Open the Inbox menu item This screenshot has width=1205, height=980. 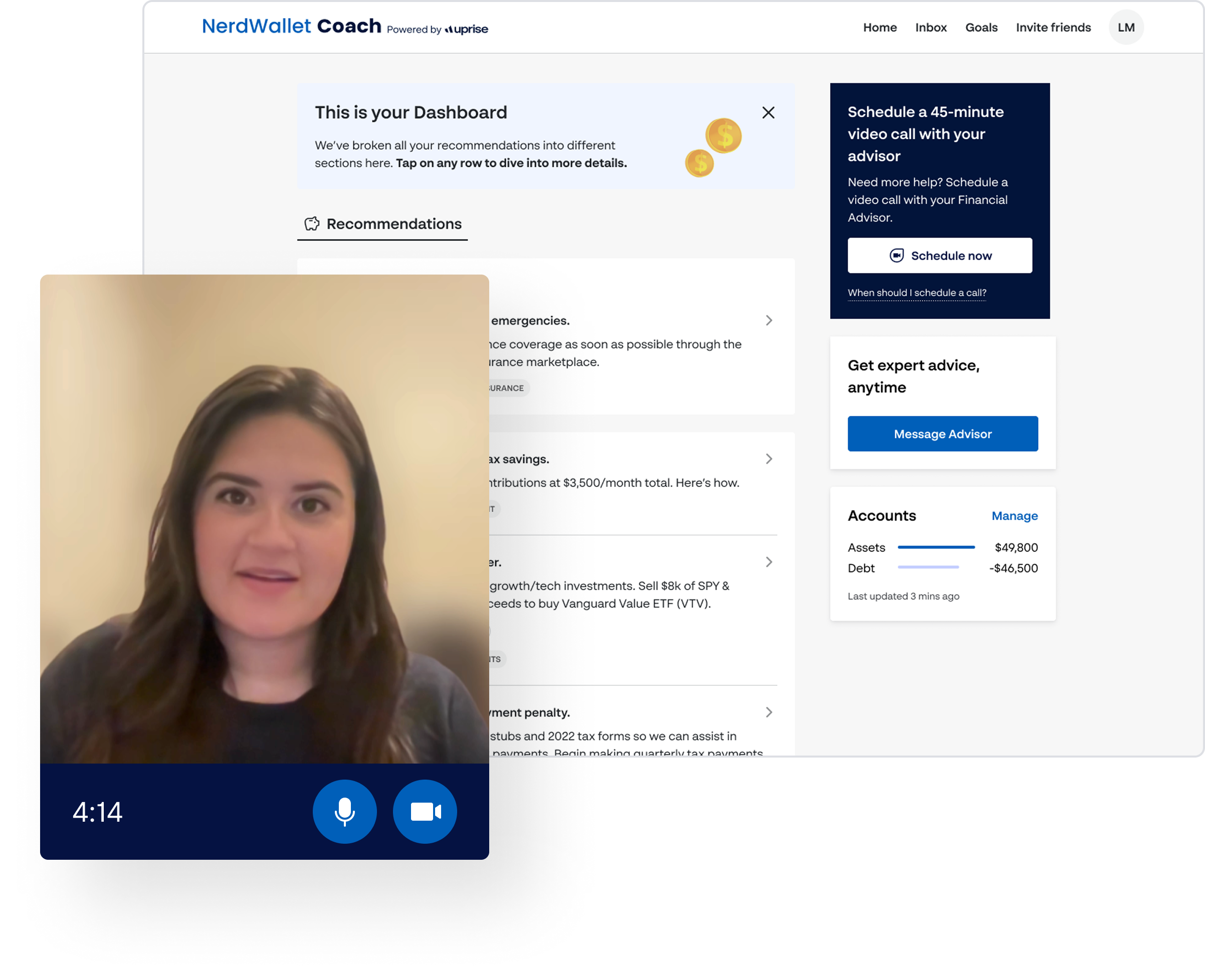[x=931, y=27]
